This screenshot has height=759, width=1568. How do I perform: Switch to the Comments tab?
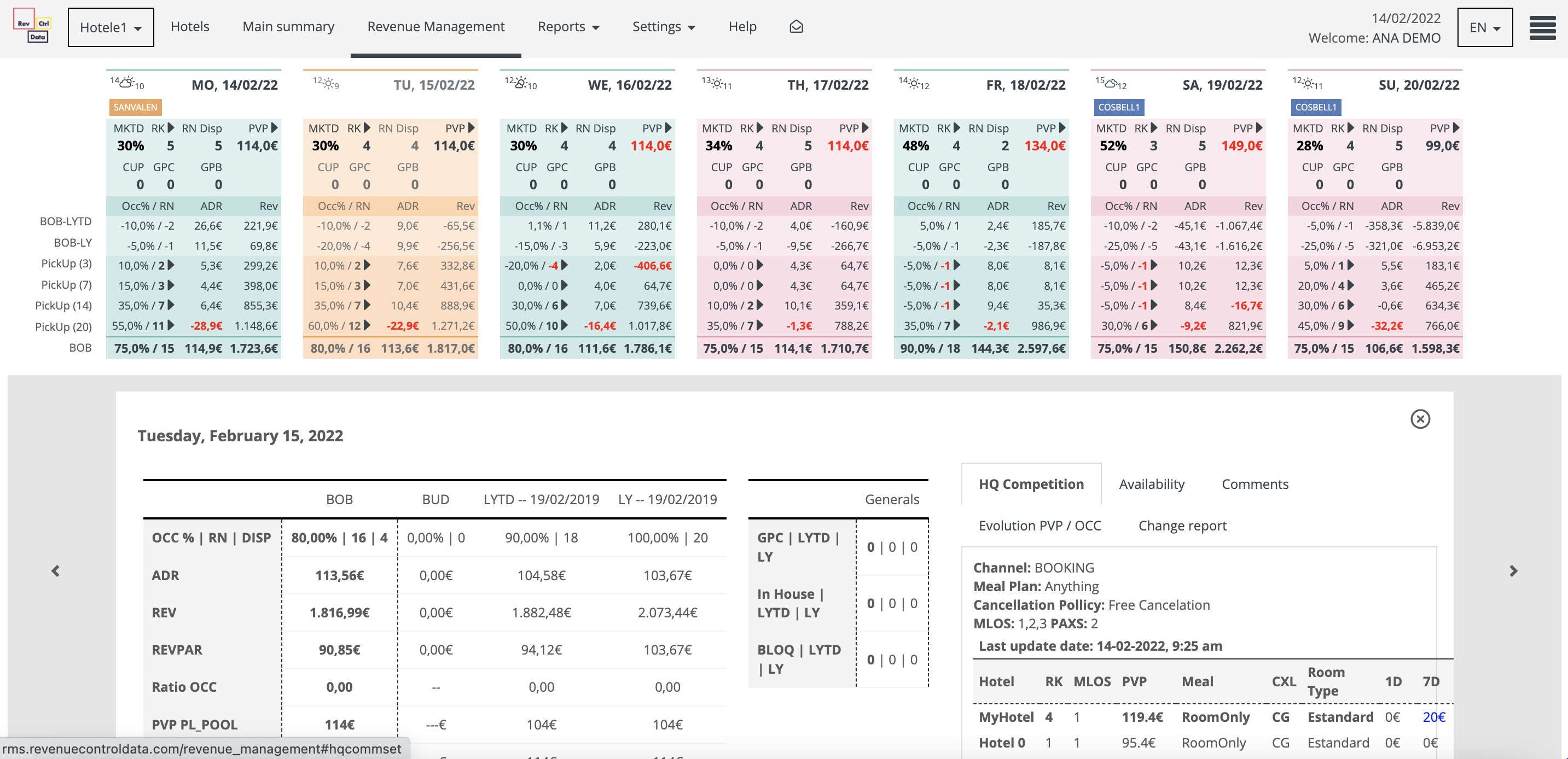coord(1255,484)
